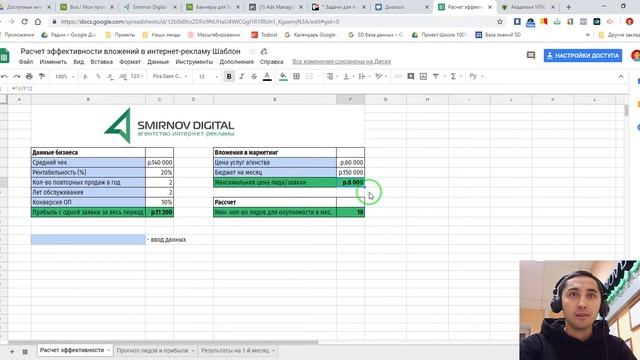Increase decimal places with the .00 button
This screenshot has height=360, width=640.
(x=123, y=76)
